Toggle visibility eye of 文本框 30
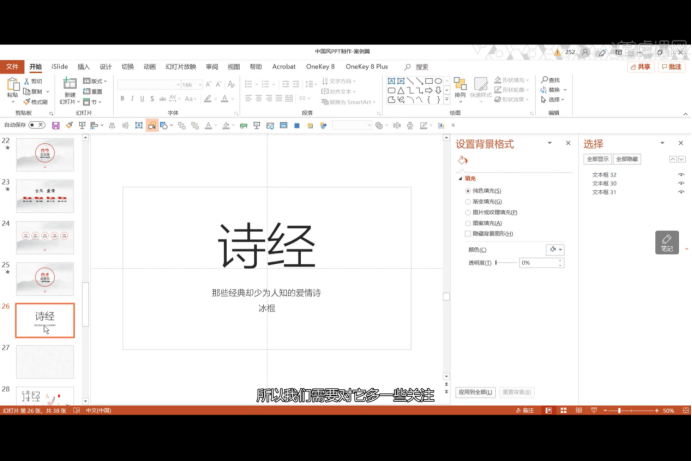This screenshot has height=461, width=692. pyautogui.click(x=681, y=183)
